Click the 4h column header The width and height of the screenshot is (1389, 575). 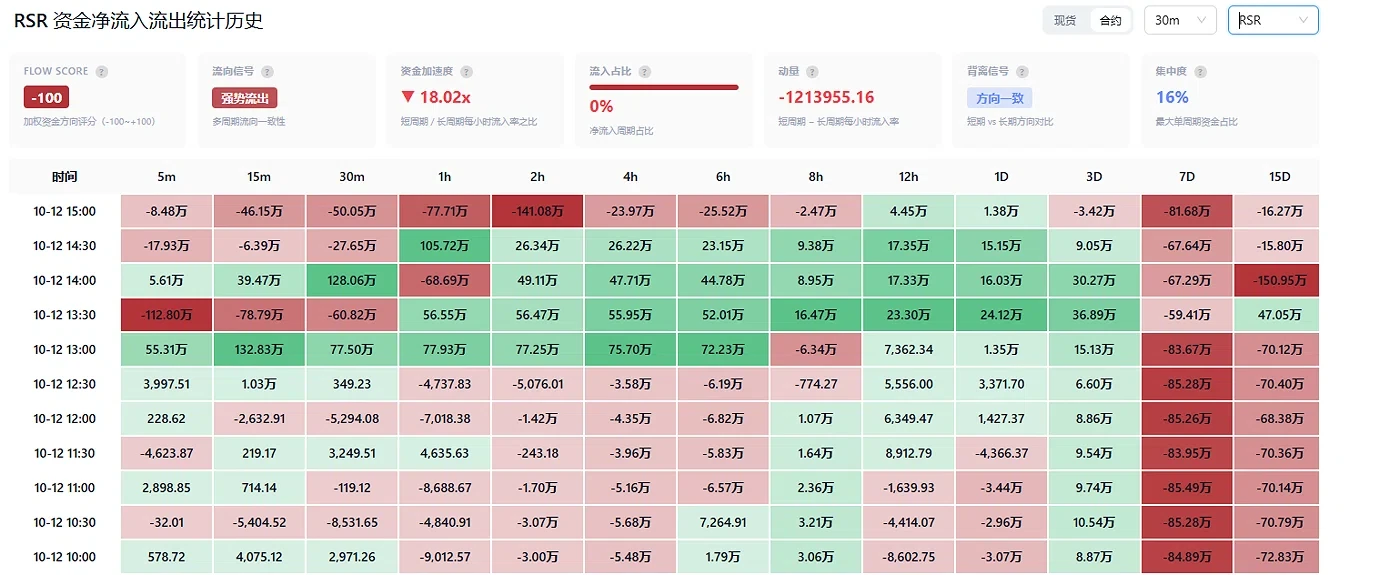630,177
